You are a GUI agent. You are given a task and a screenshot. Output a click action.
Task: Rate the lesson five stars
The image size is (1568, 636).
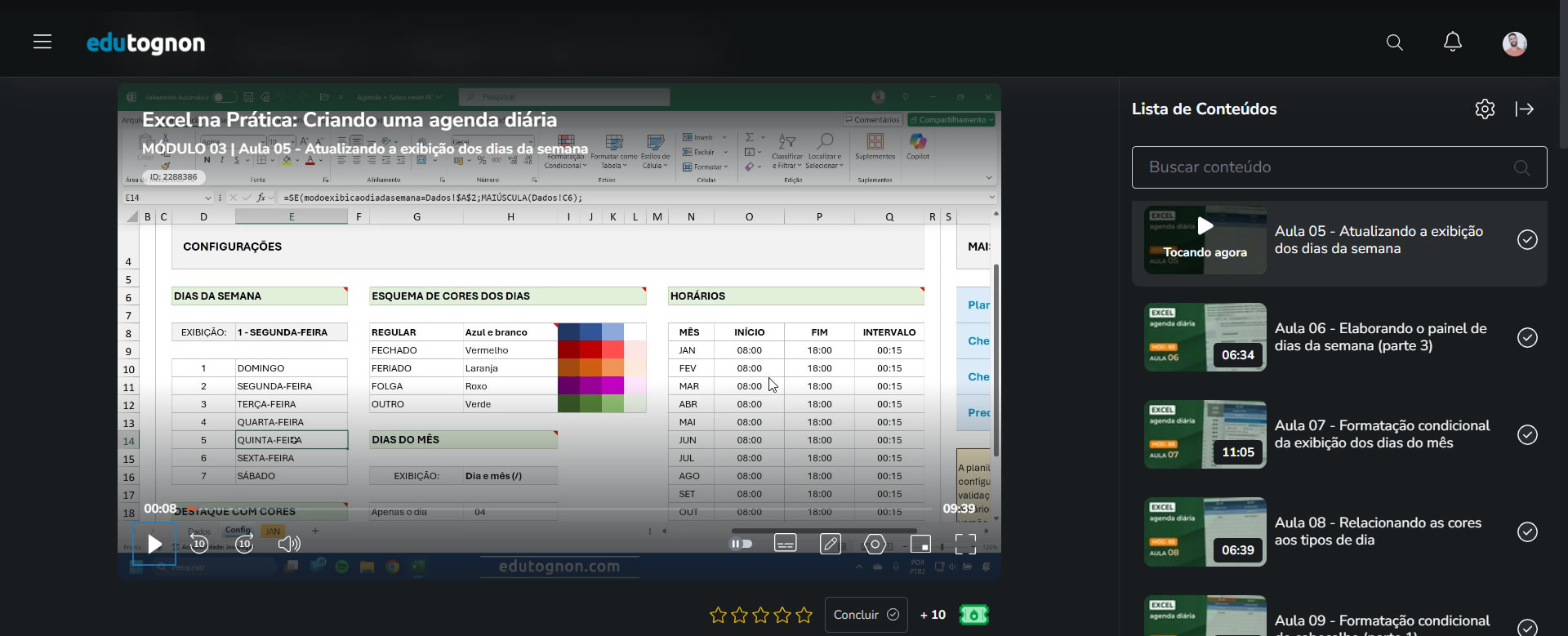point(804,615)
